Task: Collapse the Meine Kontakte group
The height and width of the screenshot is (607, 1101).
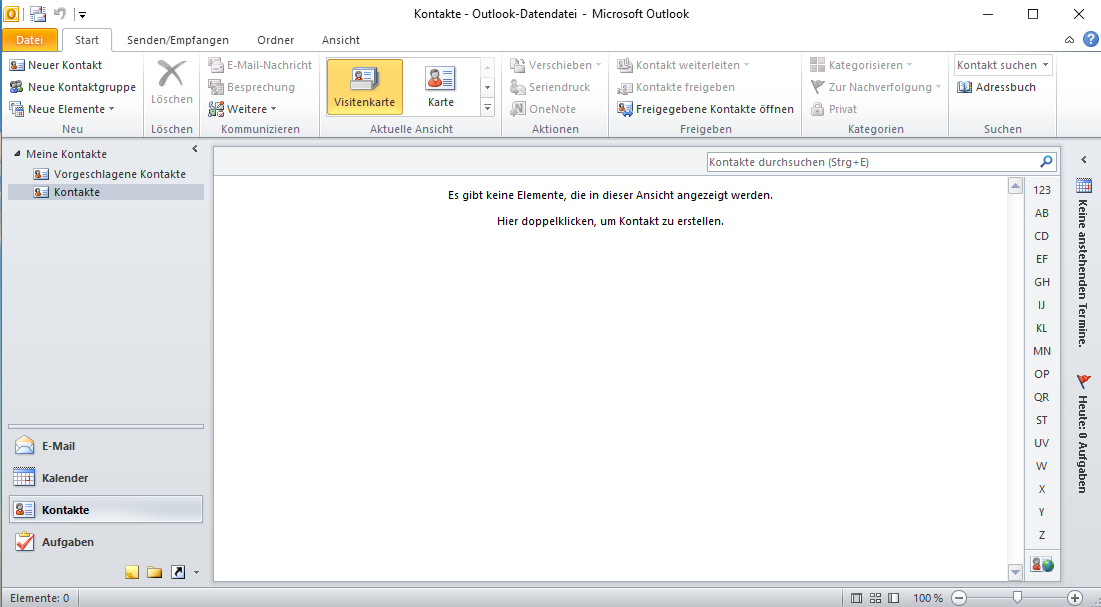Action: tap(17, 154)
